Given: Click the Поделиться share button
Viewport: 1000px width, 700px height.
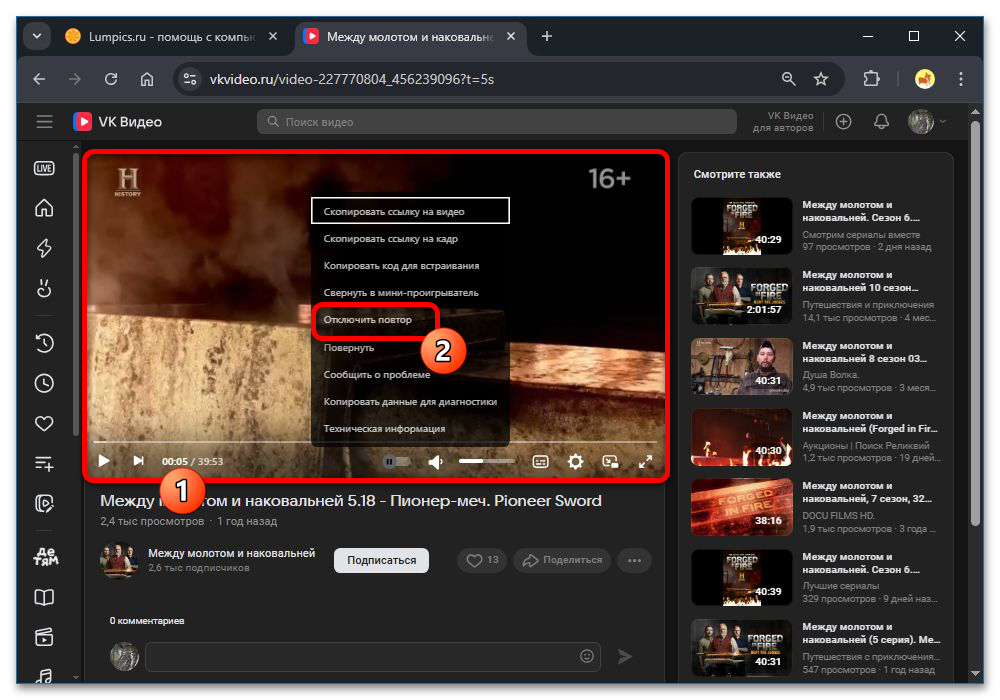Looking at the screenshot, I should coord(562,560).
